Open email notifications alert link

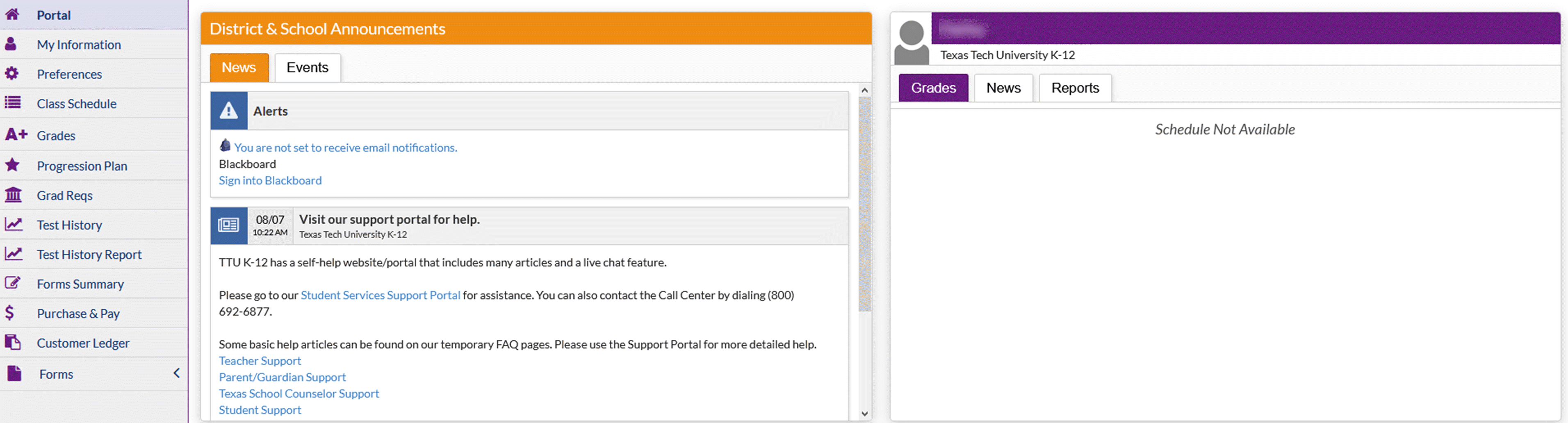[x=346, y=147]
